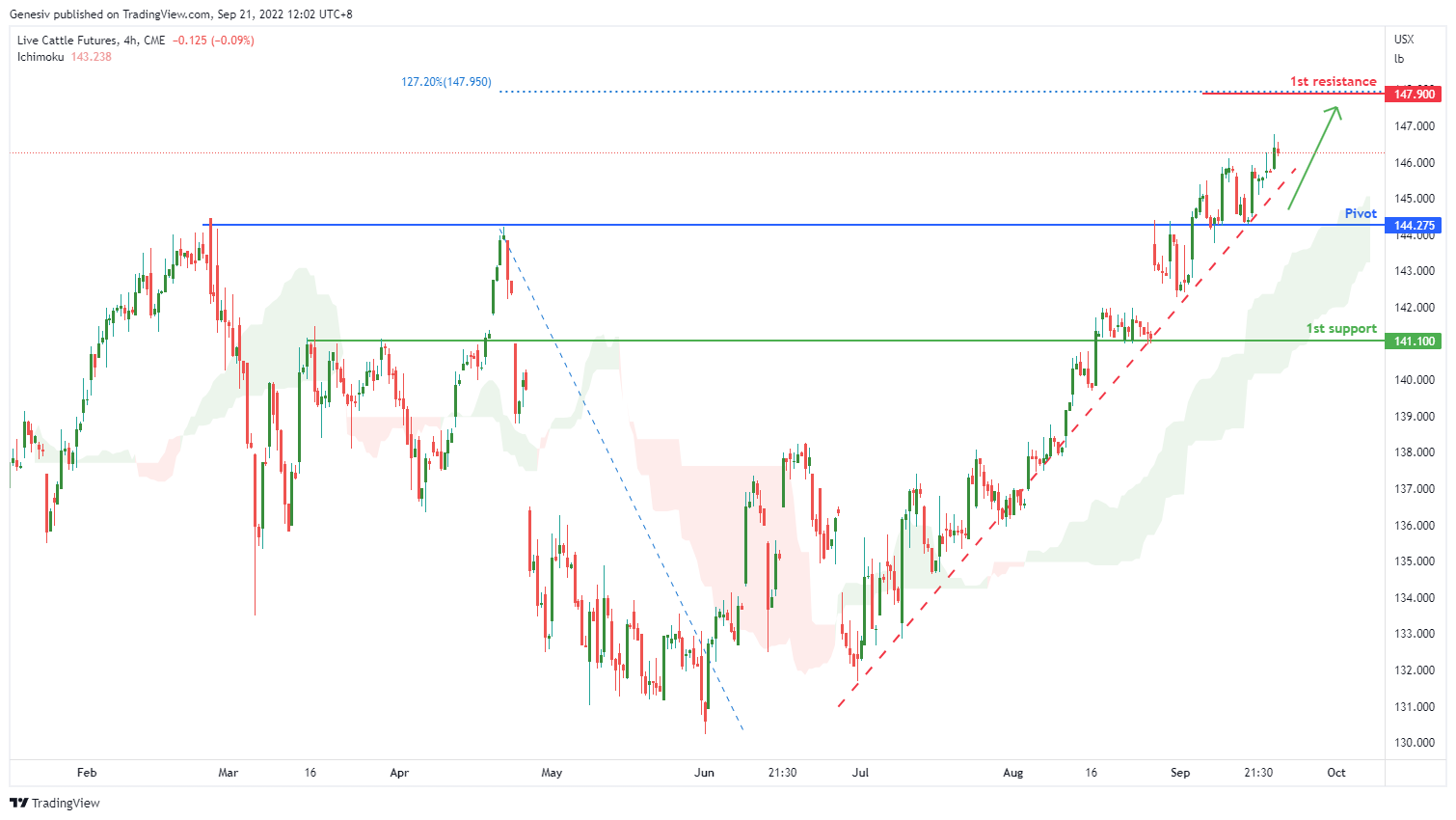Click the −0.125 (−0.09%) price change value
Viewport: 1456px width, 820px height.
point(213,41)
